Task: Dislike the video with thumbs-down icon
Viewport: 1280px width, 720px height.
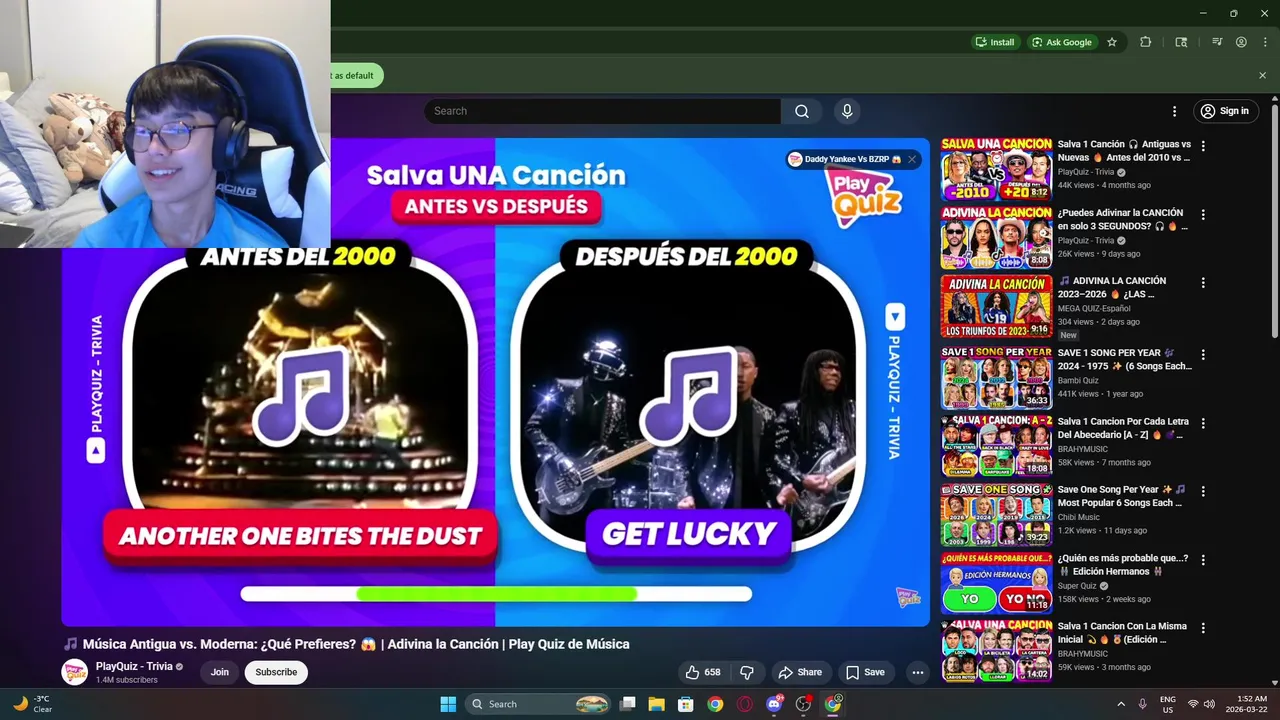Action: 746,672
